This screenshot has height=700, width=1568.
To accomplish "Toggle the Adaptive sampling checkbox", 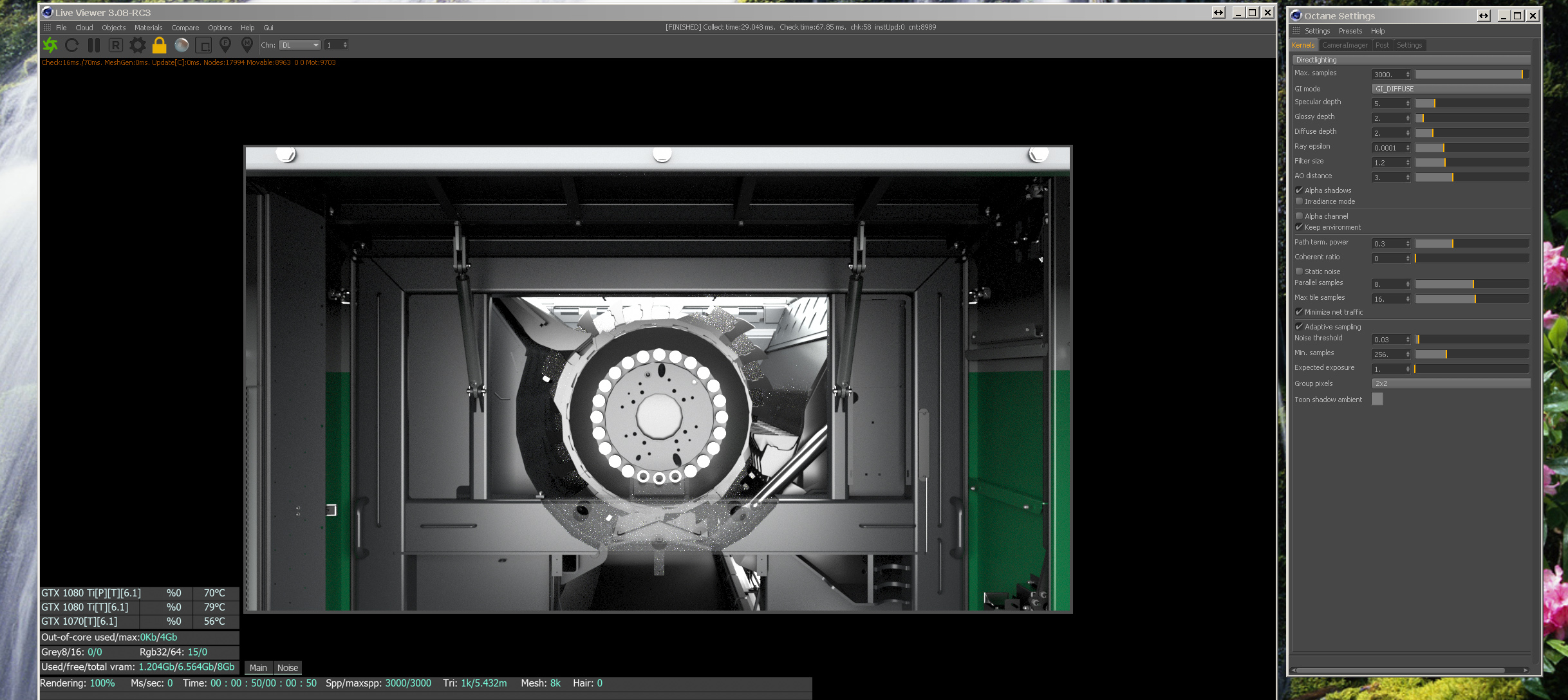I will point(1299,327).
